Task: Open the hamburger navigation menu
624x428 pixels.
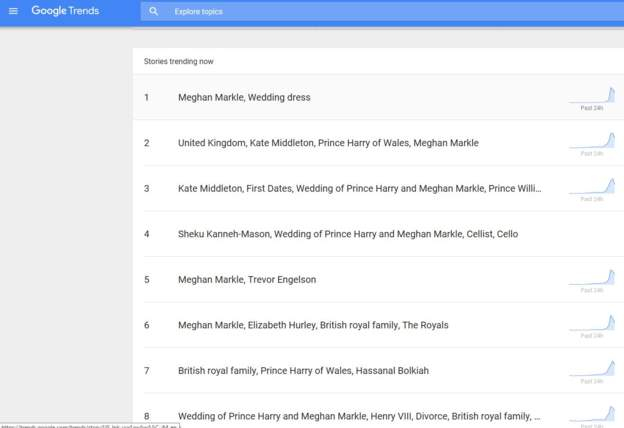Action: coord(13,11)
